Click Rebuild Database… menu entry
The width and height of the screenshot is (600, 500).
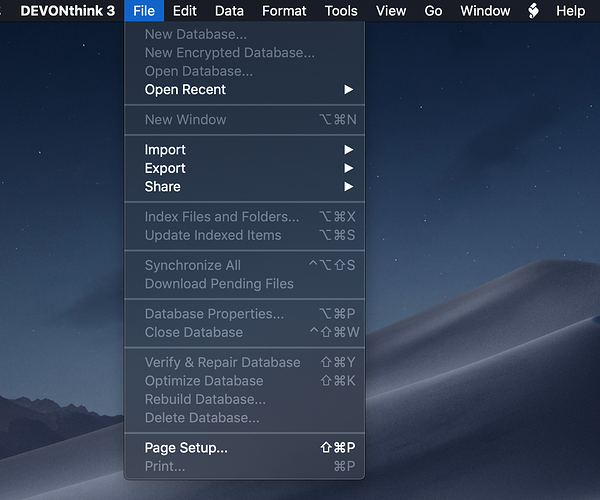point(245,399)
